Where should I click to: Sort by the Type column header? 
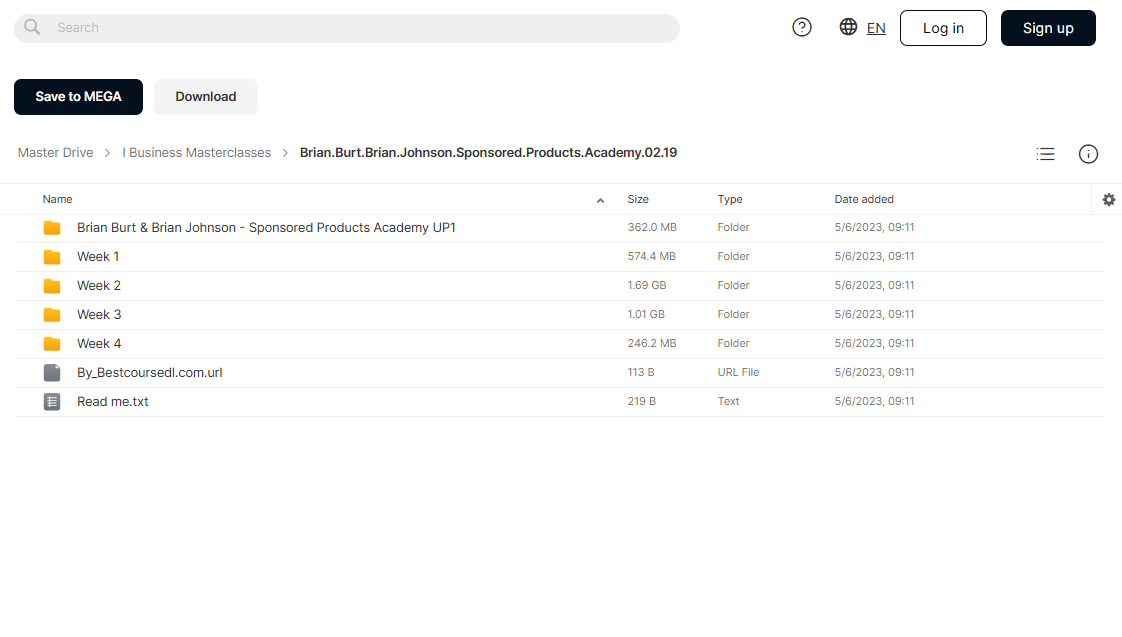[730, 199]
